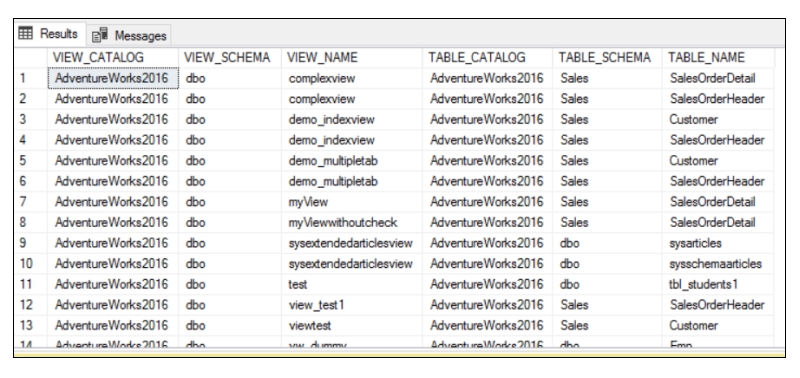This screenshot has height=378, width=800.
Task: Click the TABLE_NAME column header
Action: tap(718, 58)
